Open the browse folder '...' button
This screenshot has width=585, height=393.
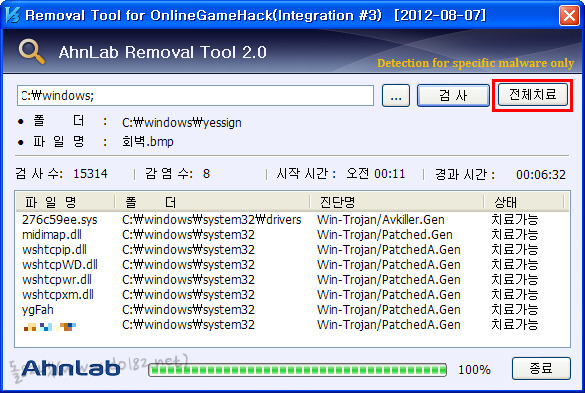396,96
